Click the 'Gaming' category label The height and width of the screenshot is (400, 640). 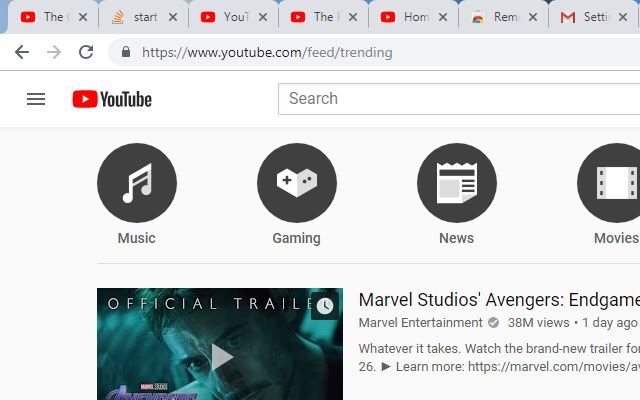[297, 238]
